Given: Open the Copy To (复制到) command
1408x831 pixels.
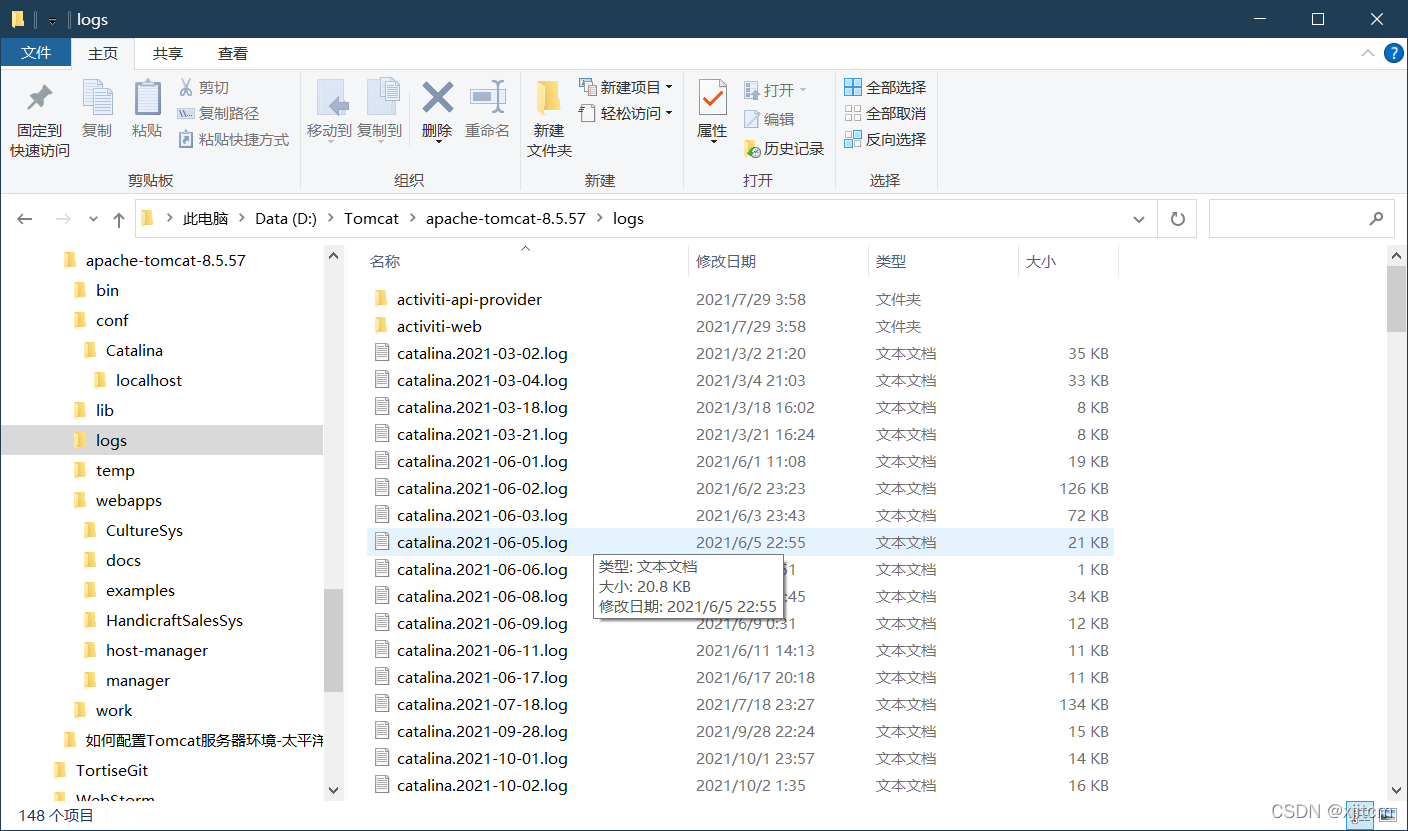Looking at the screenshot, I should (379, 109).
